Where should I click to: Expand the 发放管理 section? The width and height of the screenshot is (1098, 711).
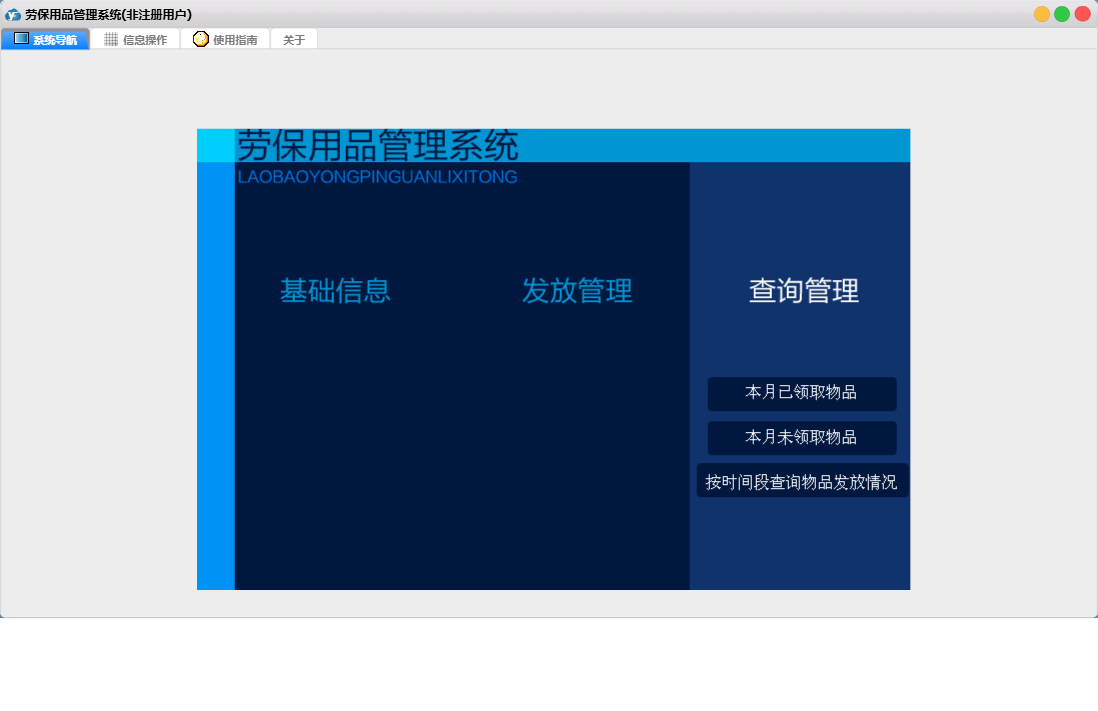click(577, 291)
